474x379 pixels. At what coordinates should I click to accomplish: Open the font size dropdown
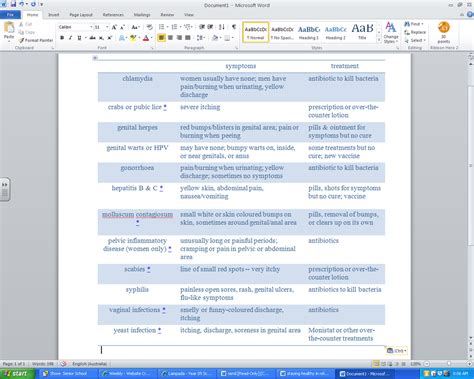(101, 27)
